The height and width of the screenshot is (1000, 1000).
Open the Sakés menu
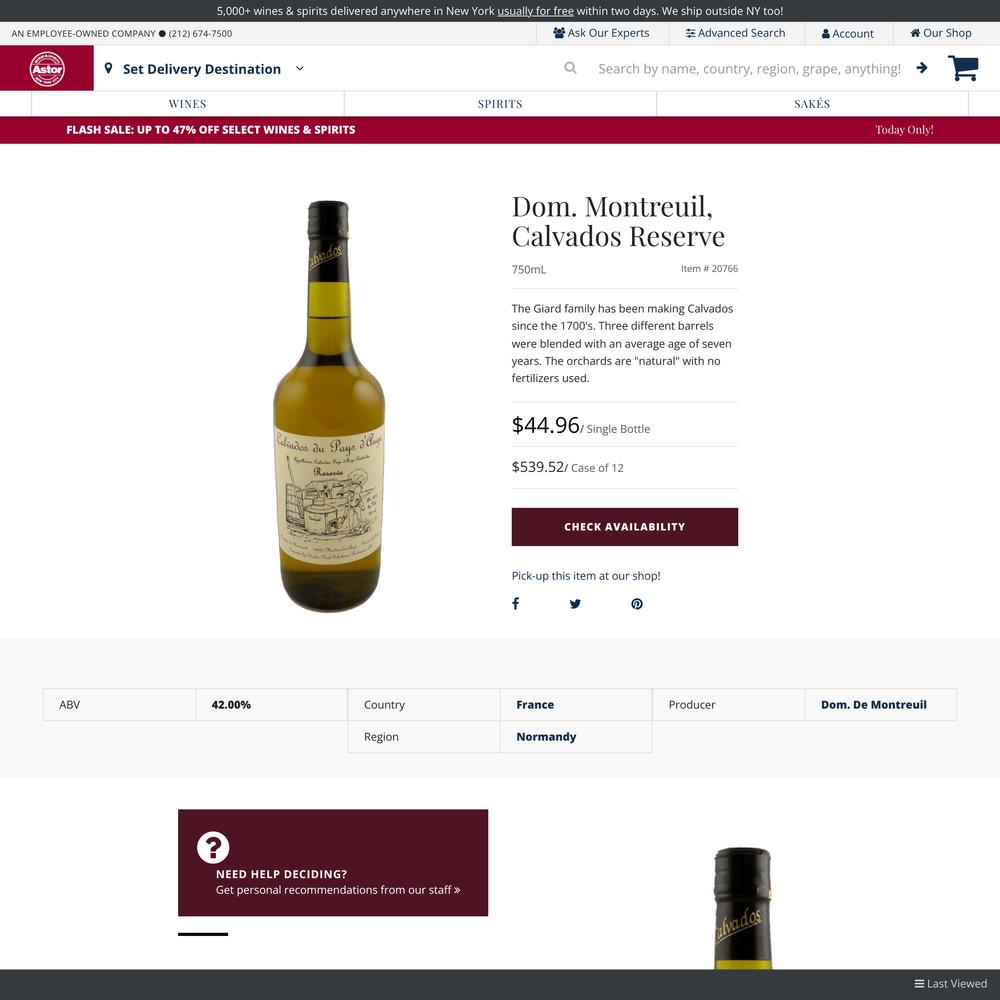click(x=812, y=104)
